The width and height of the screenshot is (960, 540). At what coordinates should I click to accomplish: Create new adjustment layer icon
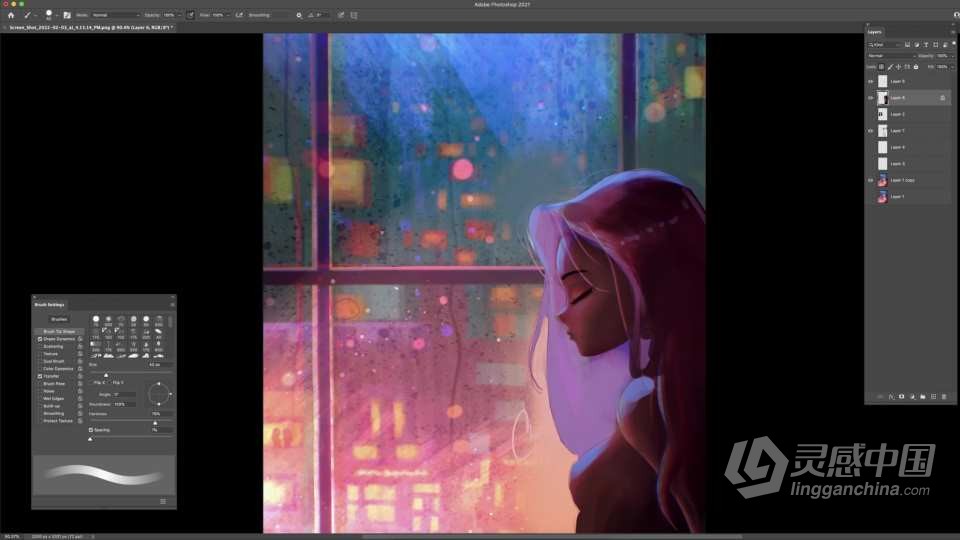912,397
